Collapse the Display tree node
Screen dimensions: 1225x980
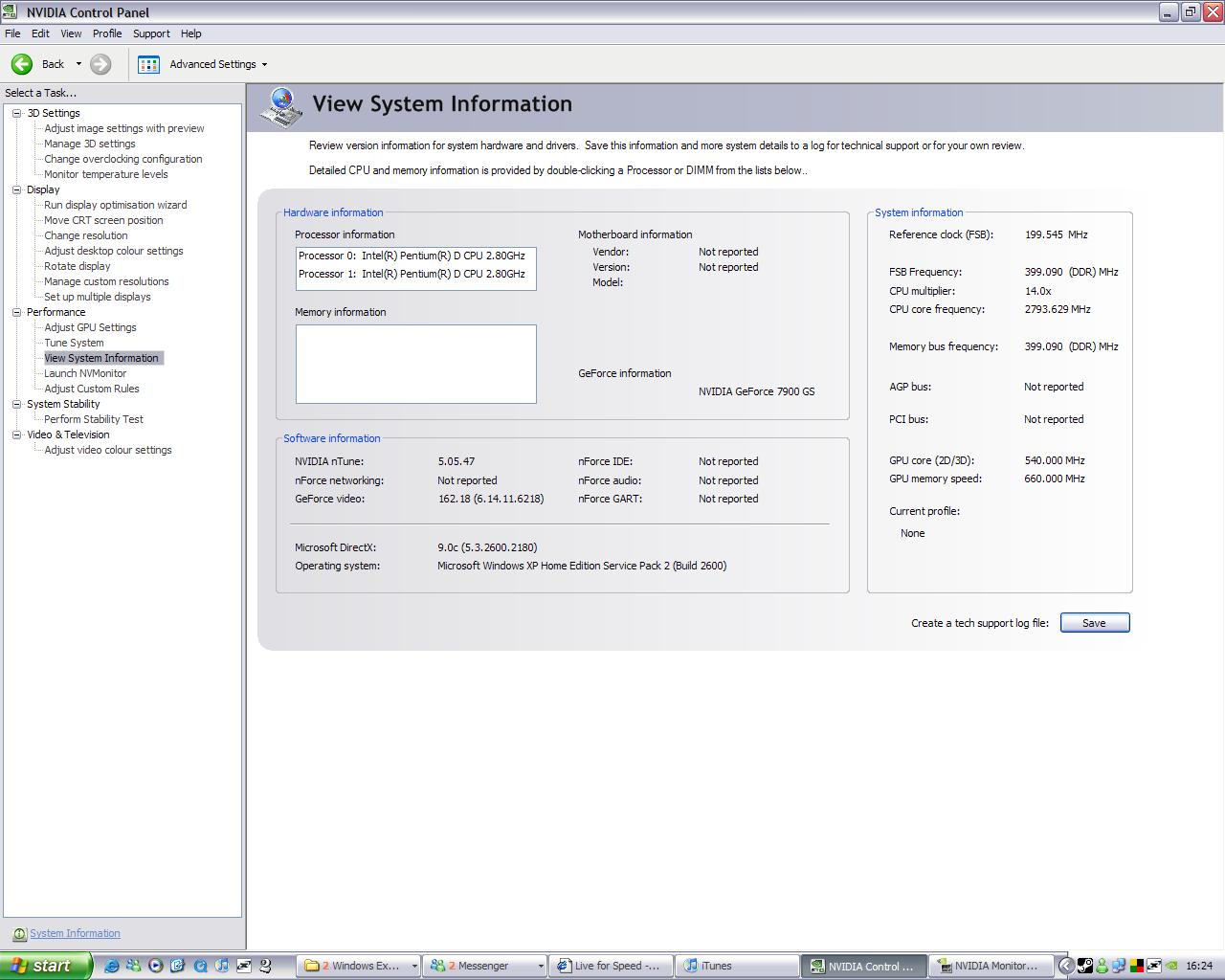click(16, 189)
